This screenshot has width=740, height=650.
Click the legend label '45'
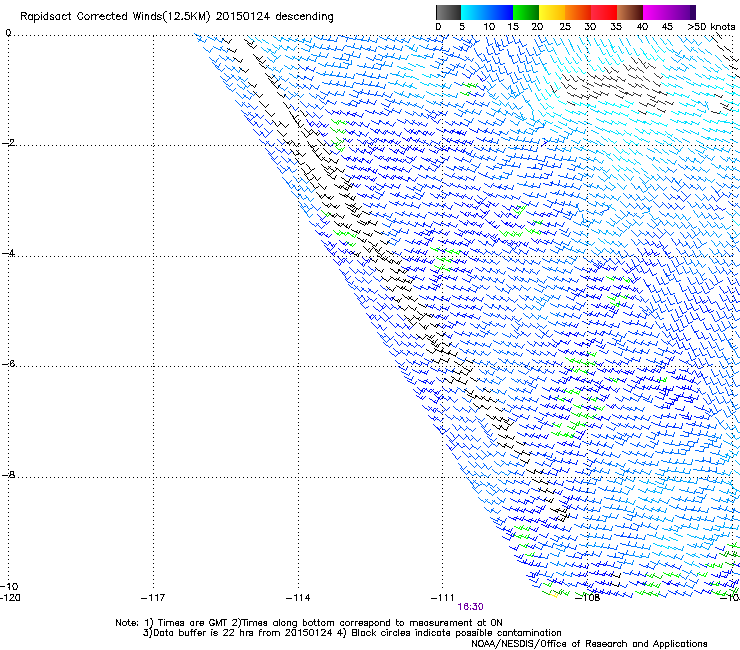pos(667,27)
